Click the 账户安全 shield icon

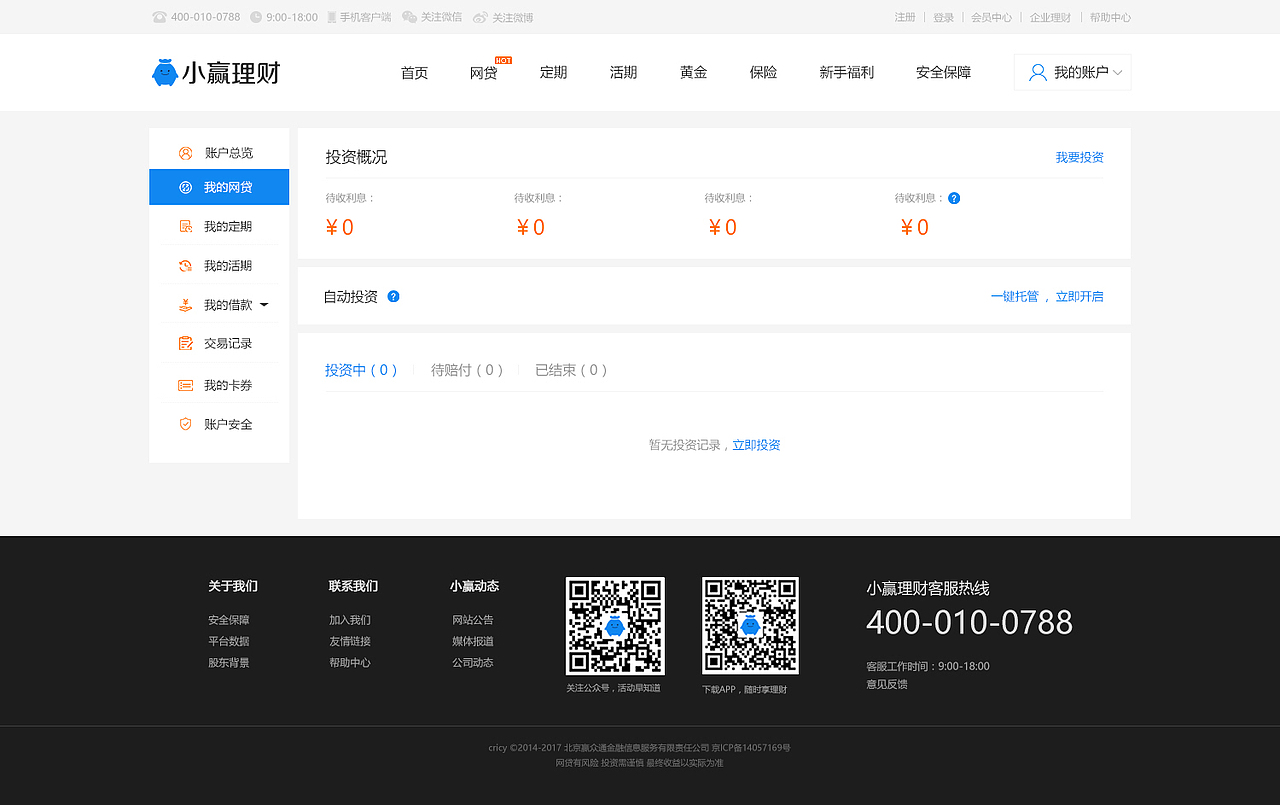click(x=184, y=423)
